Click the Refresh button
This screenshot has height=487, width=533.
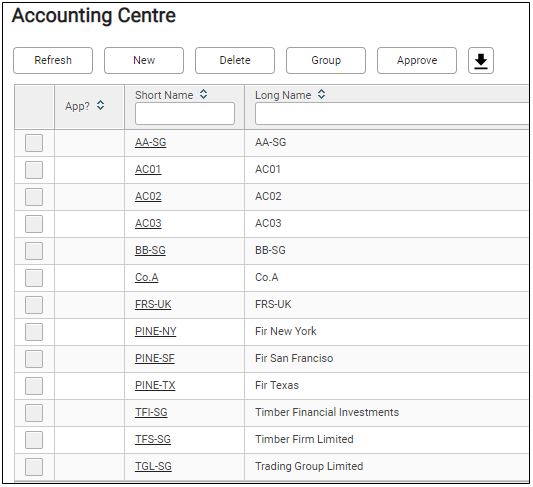pos(53,60)
